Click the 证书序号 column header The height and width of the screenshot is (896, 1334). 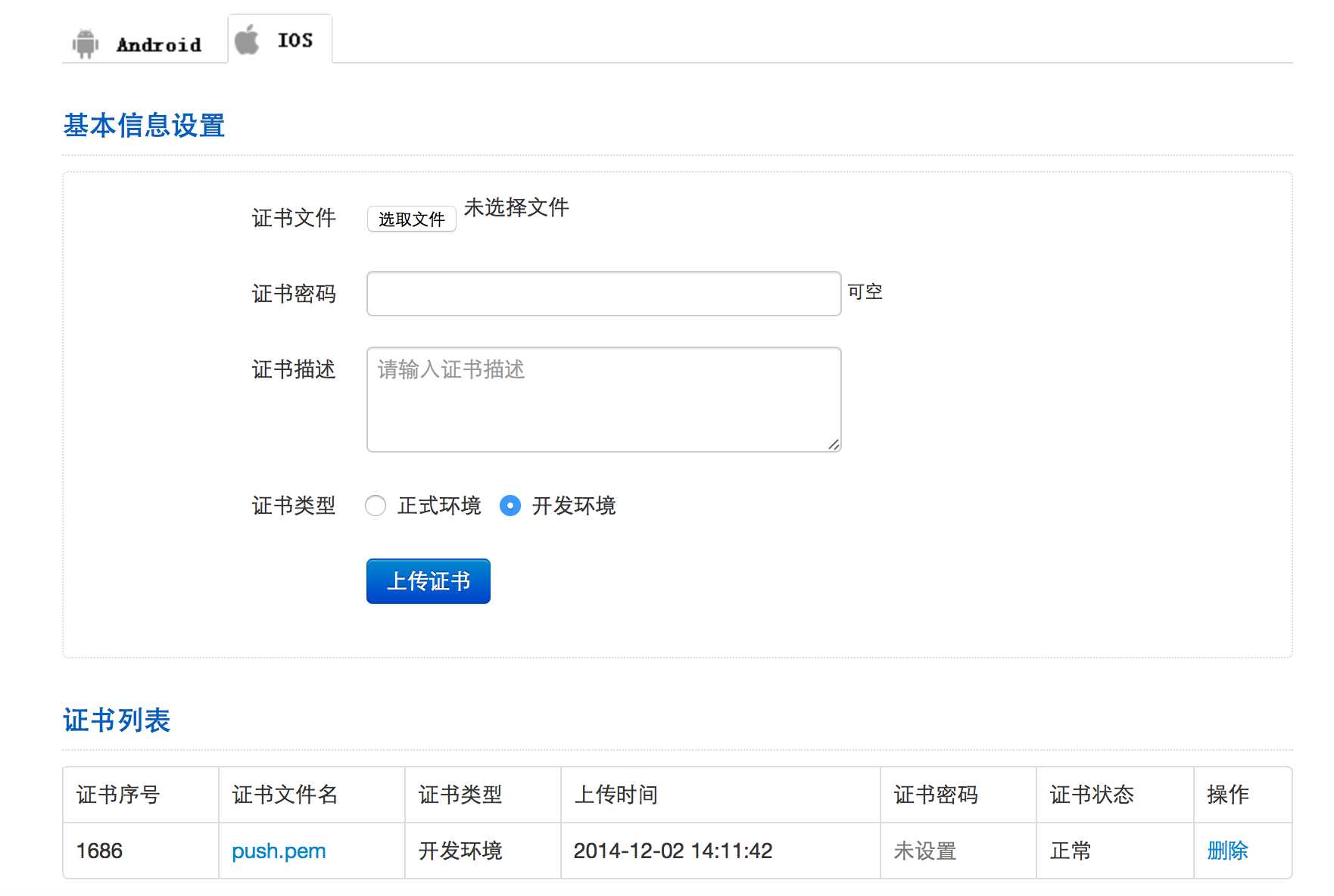point(118,795)
